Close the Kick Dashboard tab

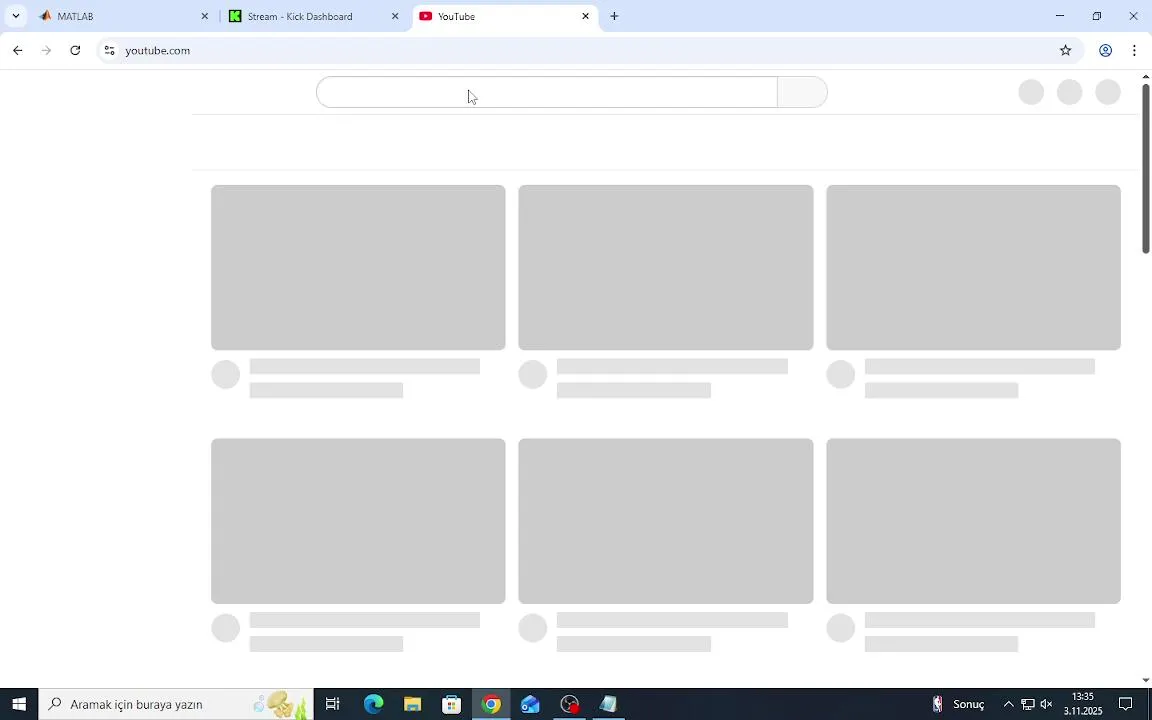pyautogui.click(x=395, y=16)
